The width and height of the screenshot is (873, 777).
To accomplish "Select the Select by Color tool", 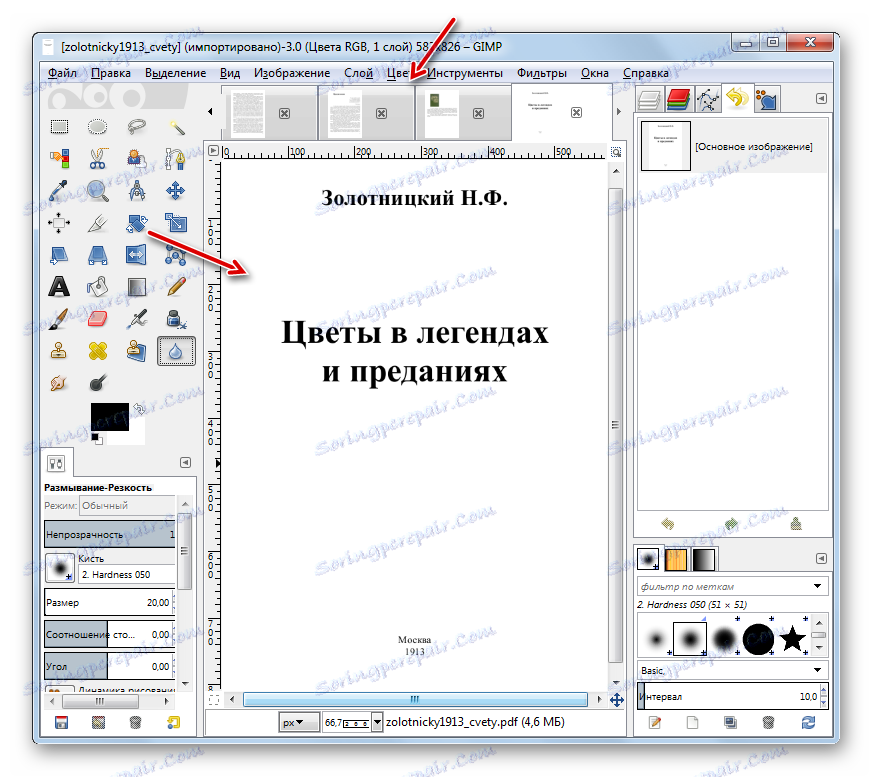I will pyautogui.click(x=60, y=159).
